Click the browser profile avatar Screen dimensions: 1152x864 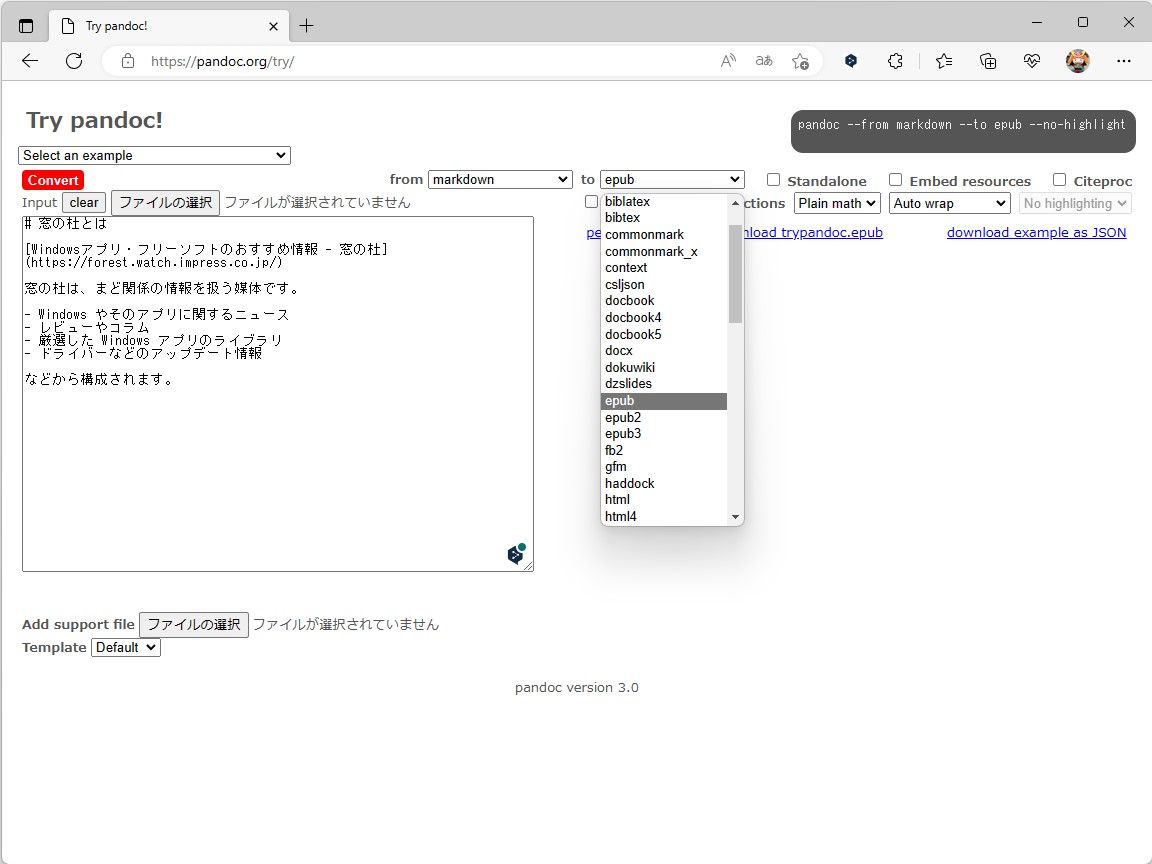(1078, 61)
